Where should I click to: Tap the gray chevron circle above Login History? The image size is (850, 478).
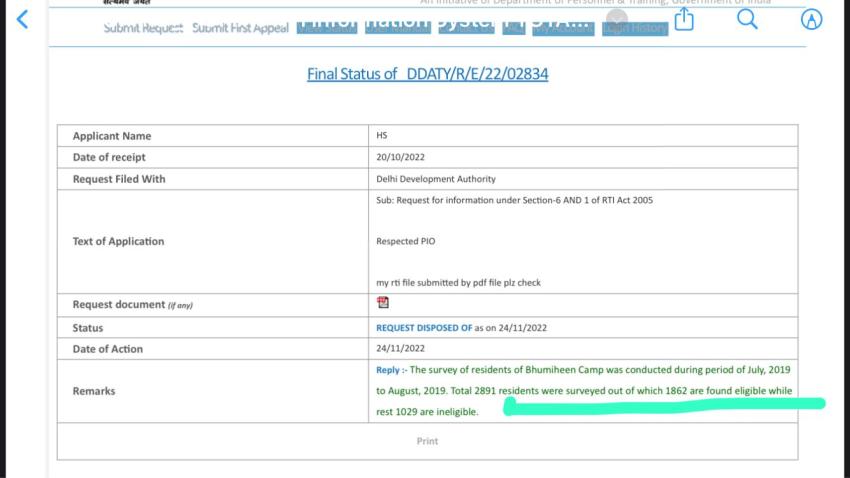[618, 19]
